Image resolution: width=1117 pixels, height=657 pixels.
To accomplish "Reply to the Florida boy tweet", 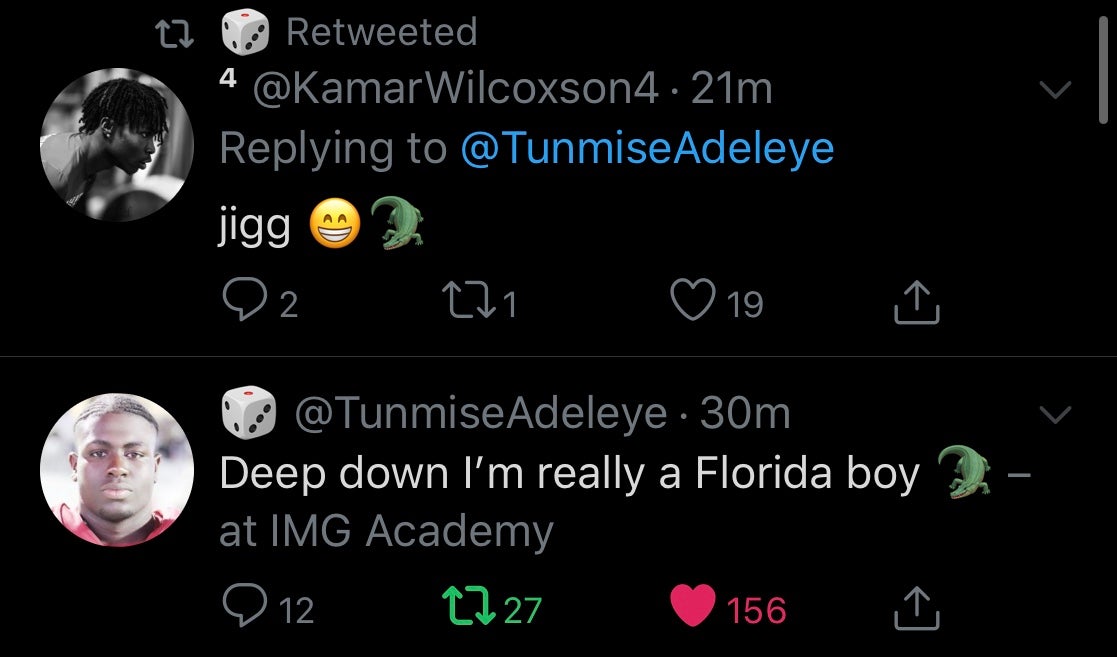I will tap(240, 608).
